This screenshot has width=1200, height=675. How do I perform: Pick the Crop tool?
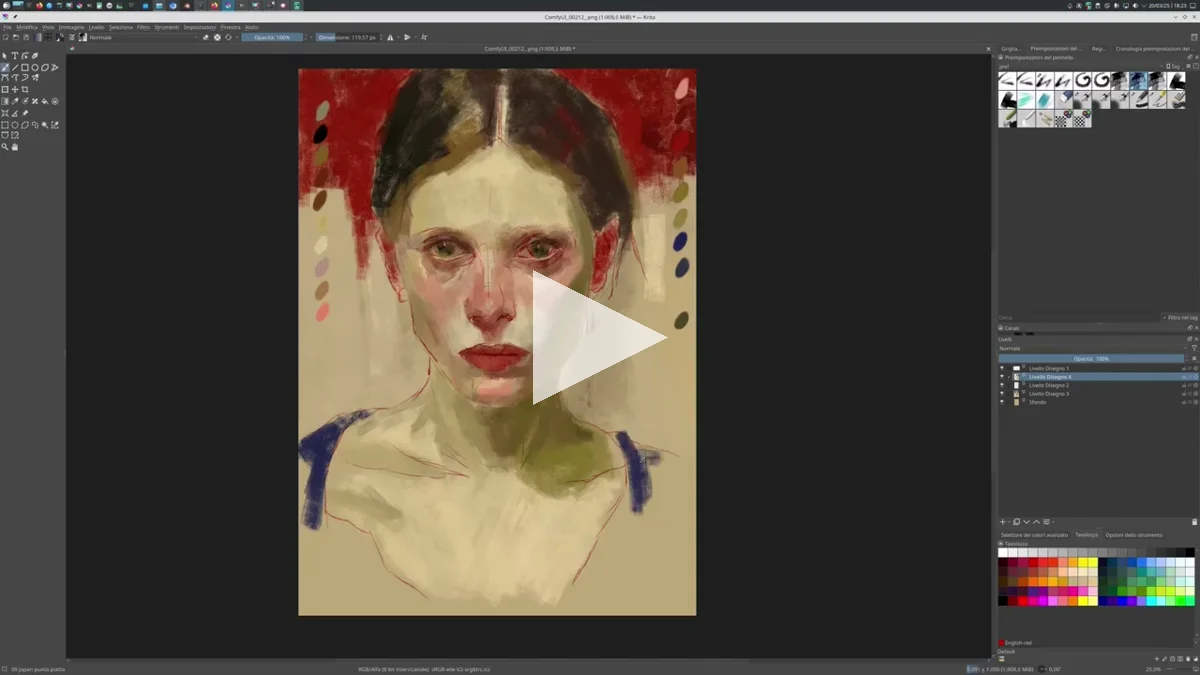tap(25, 89)
